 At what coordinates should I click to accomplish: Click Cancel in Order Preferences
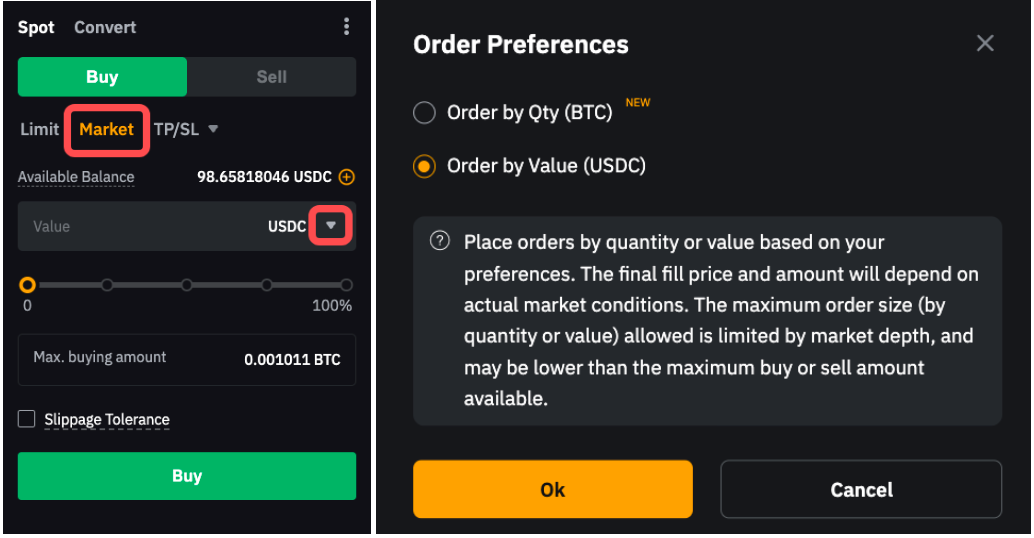pos(861,489)
